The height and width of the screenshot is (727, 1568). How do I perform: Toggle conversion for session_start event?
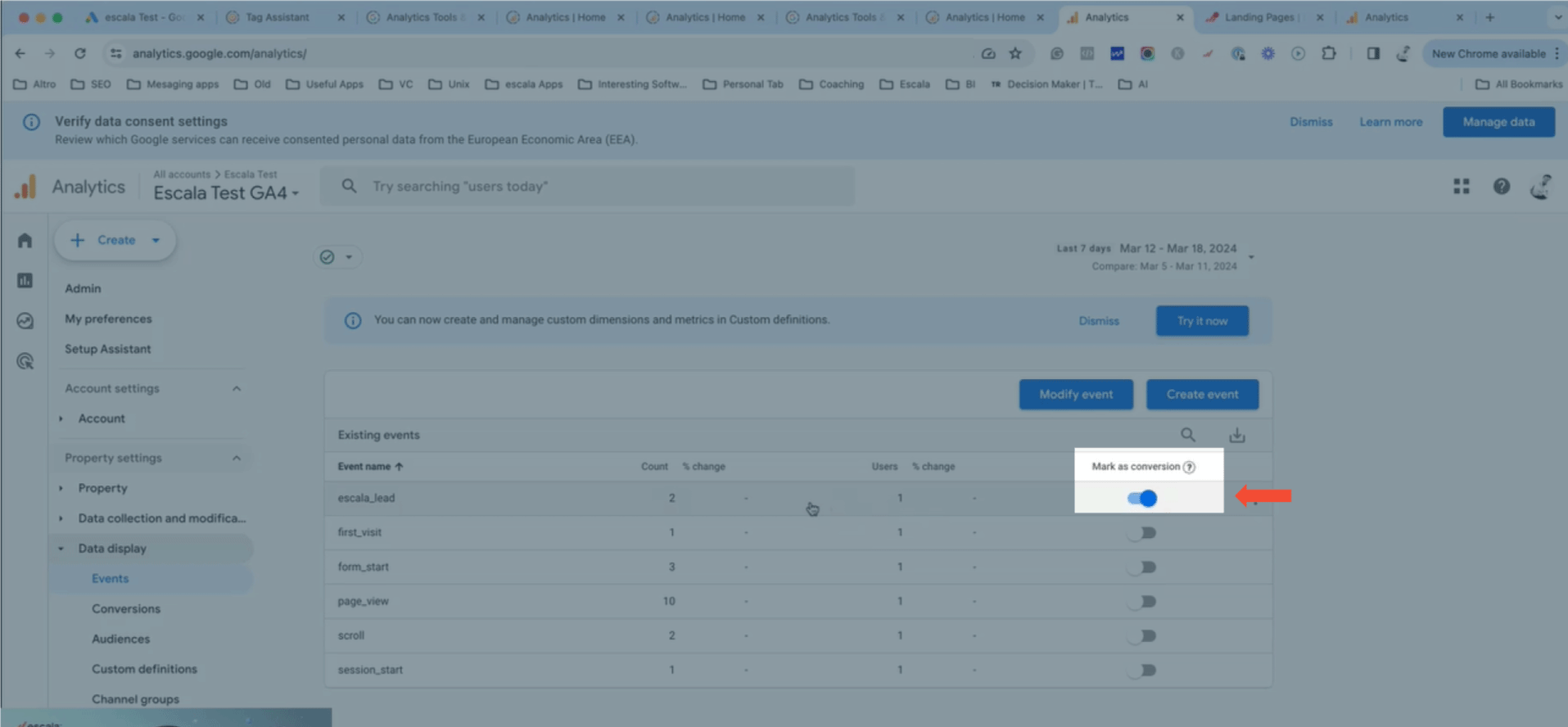coord(1142,671)
